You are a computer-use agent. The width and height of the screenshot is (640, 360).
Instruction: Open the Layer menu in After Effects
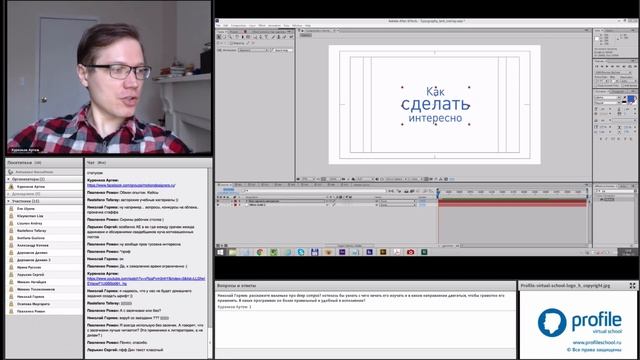click(x=252, y=25)
